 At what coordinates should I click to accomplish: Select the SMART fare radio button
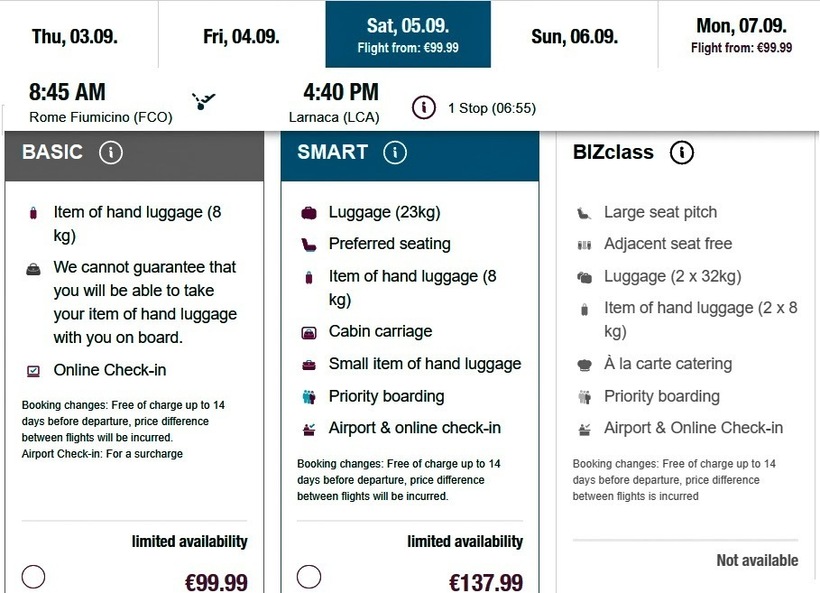[x=309, y=577]
